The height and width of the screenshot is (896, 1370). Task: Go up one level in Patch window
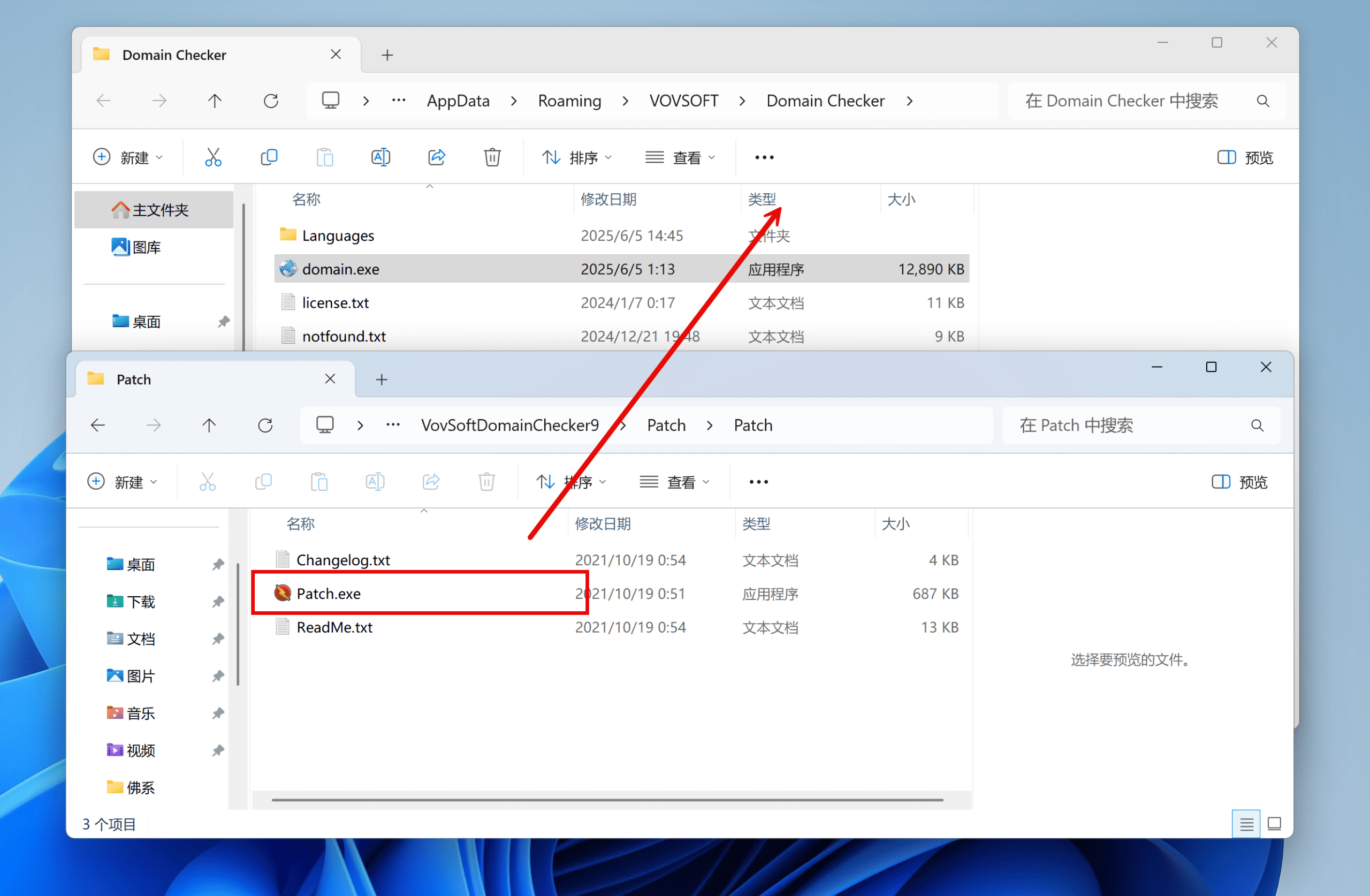pyautogui.click(x=209, y=426)
